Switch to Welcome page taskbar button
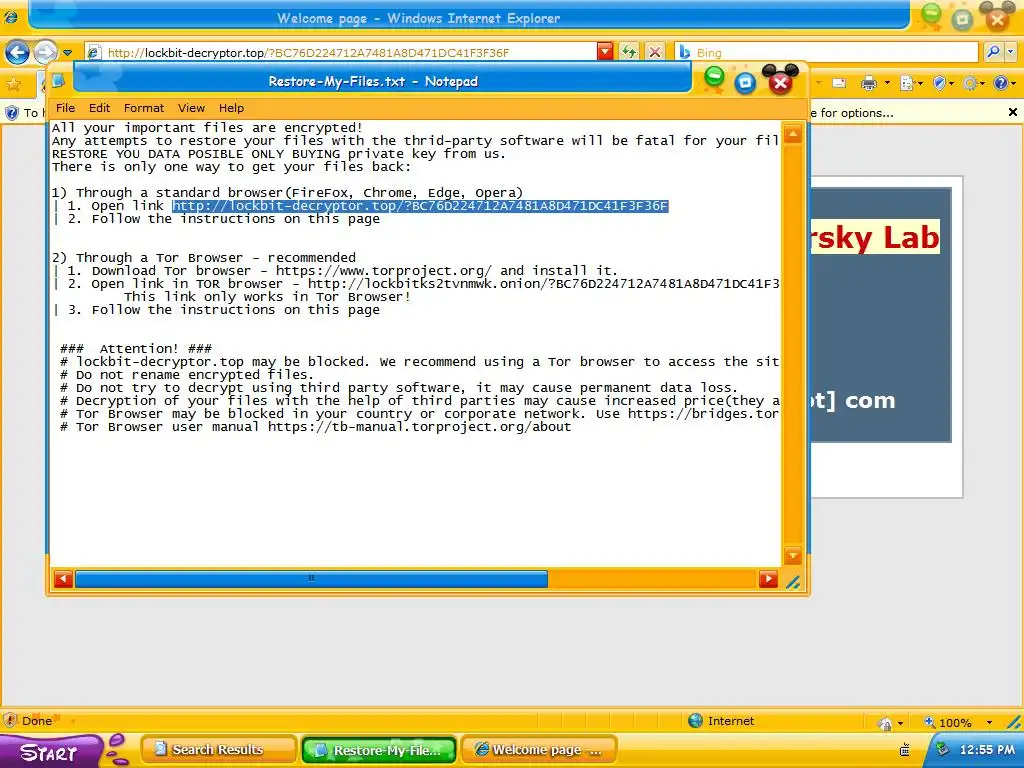The width and height of the screenshot is (1024, 768). click(539, 750)
